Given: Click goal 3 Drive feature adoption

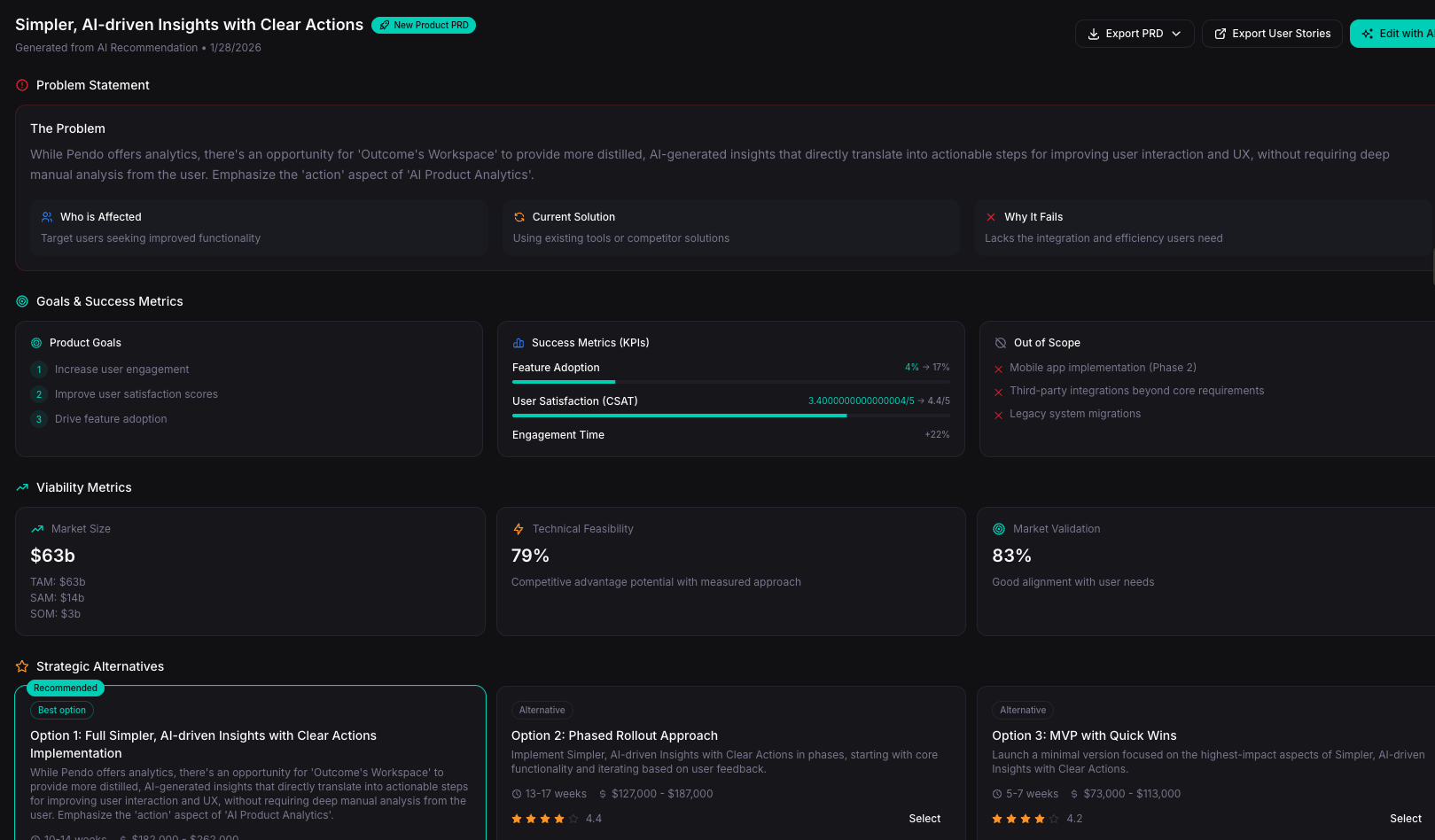Looking at the screenshot, I should (x=111, y=419).
